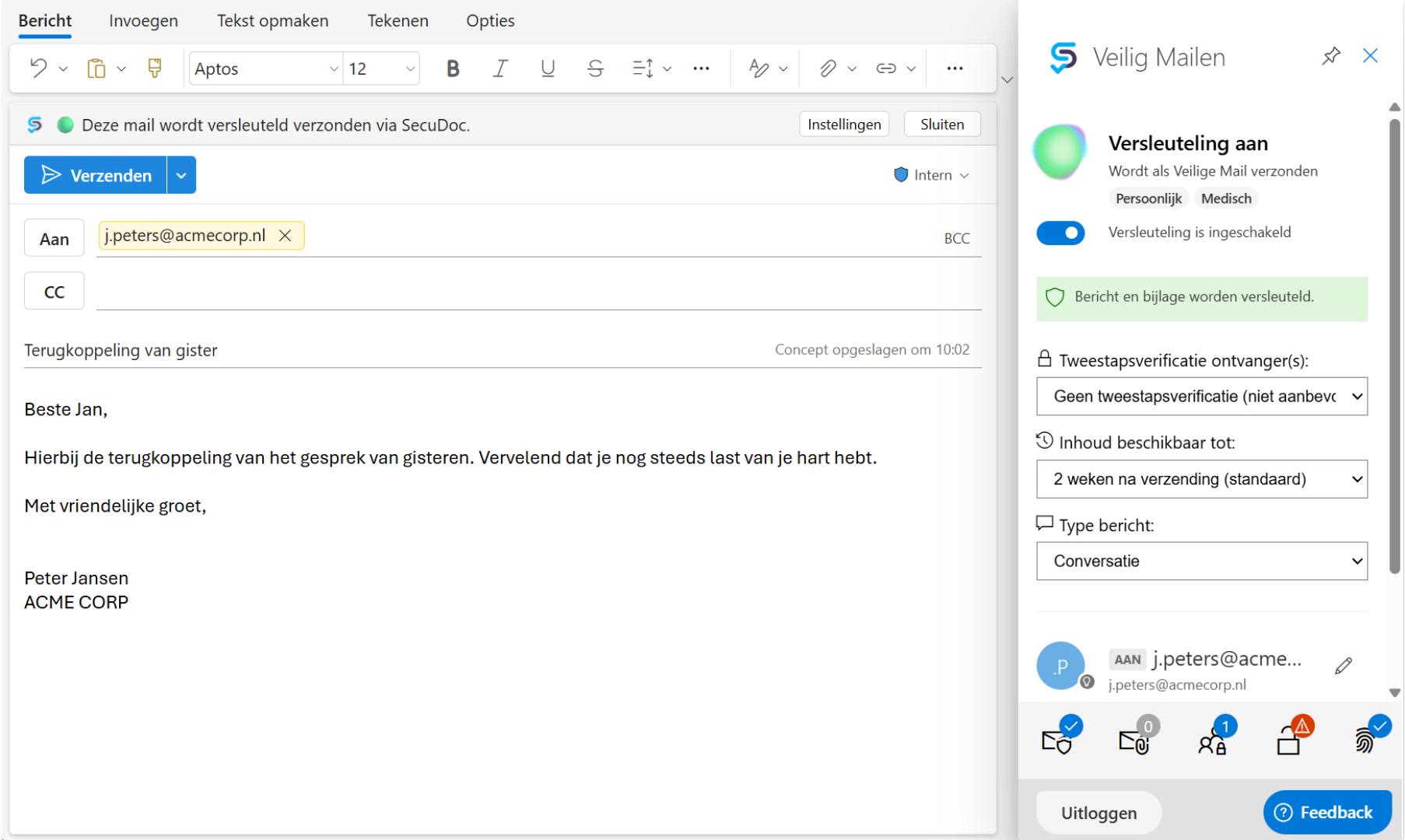Click the Instellingen button

(x=844, y=124)
